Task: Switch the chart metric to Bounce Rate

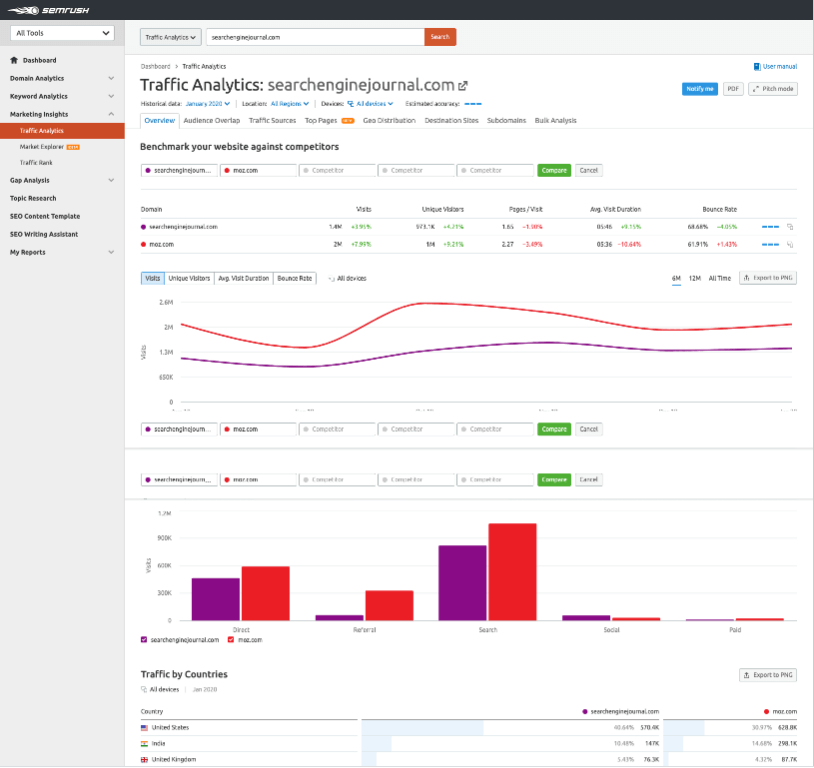Action: [x=294, y=278]
